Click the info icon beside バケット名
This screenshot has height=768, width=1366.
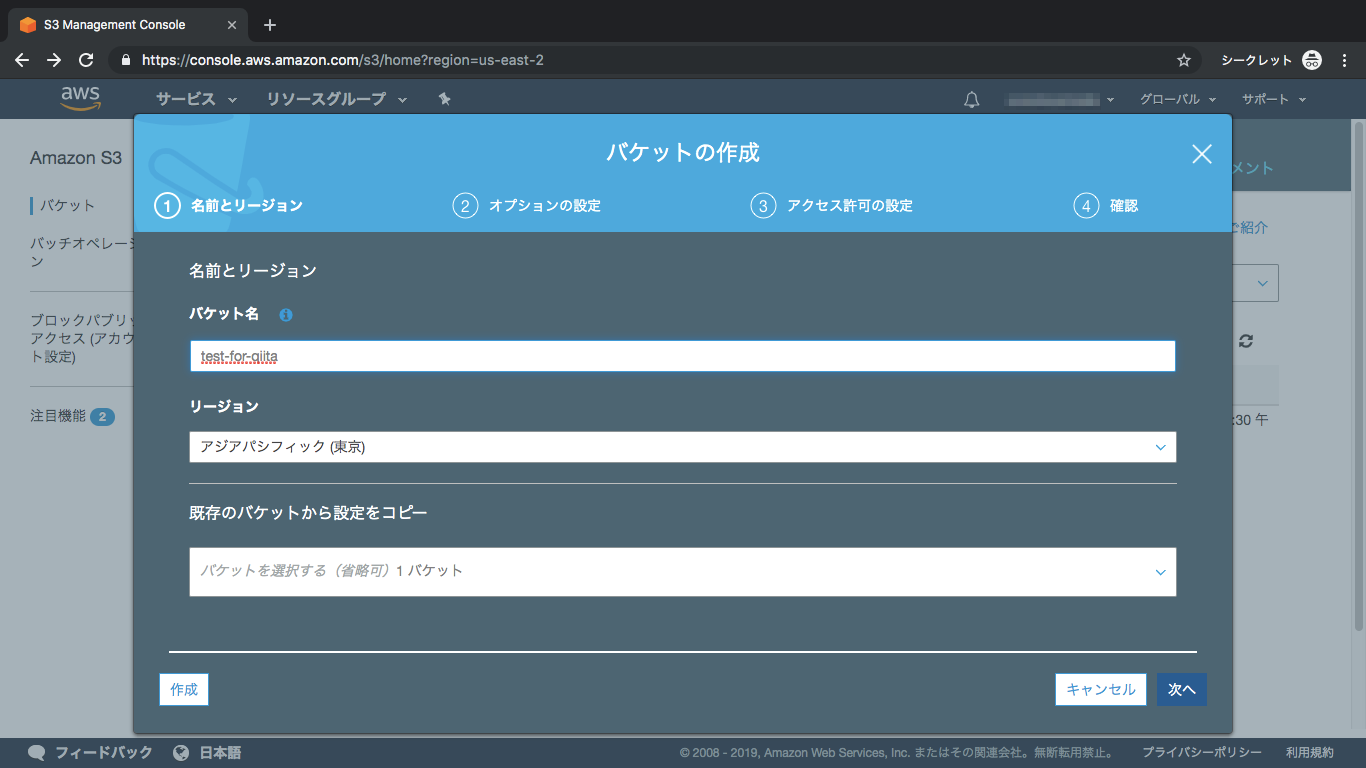286,315
